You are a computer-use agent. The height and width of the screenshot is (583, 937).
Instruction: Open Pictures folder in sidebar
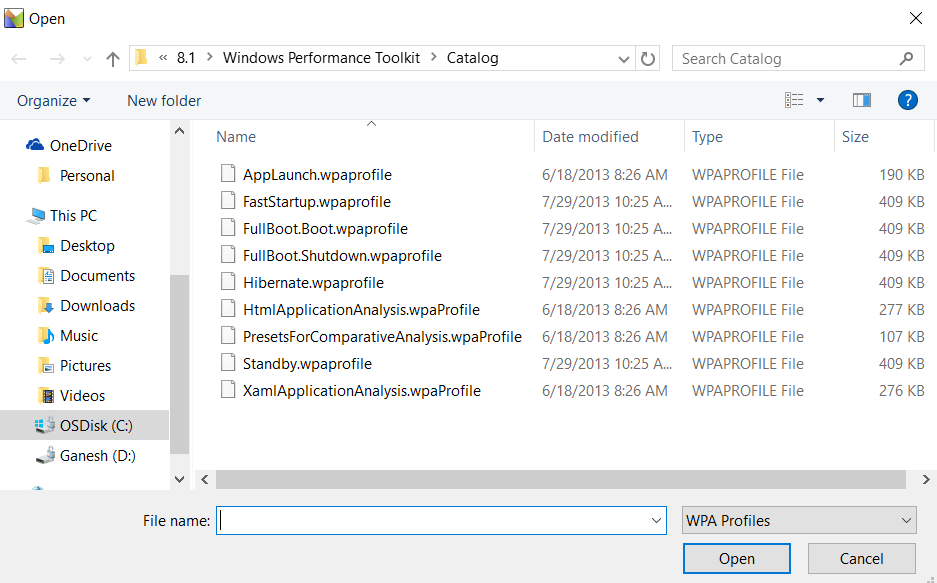85,365
